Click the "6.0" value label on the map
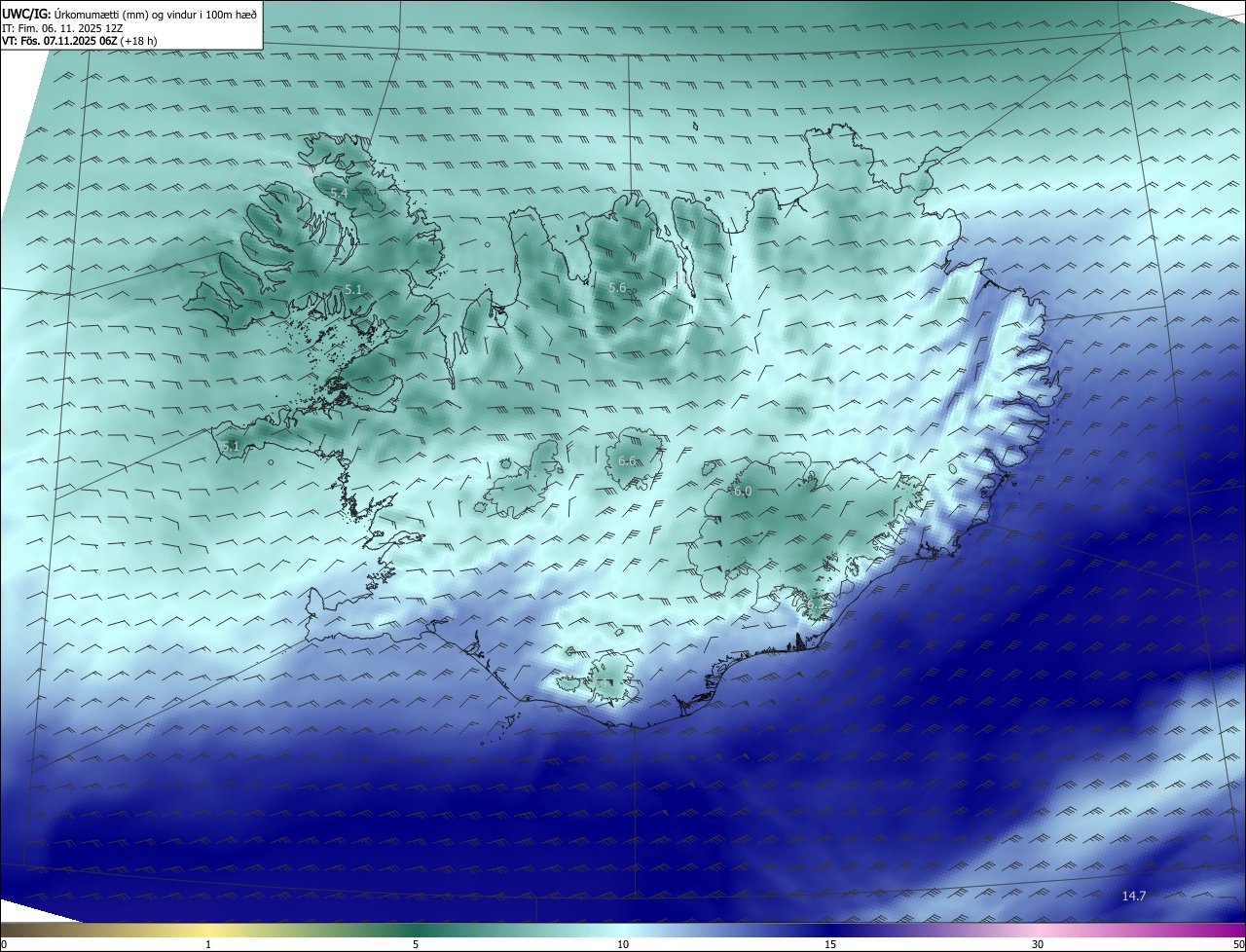 (743, 492)
